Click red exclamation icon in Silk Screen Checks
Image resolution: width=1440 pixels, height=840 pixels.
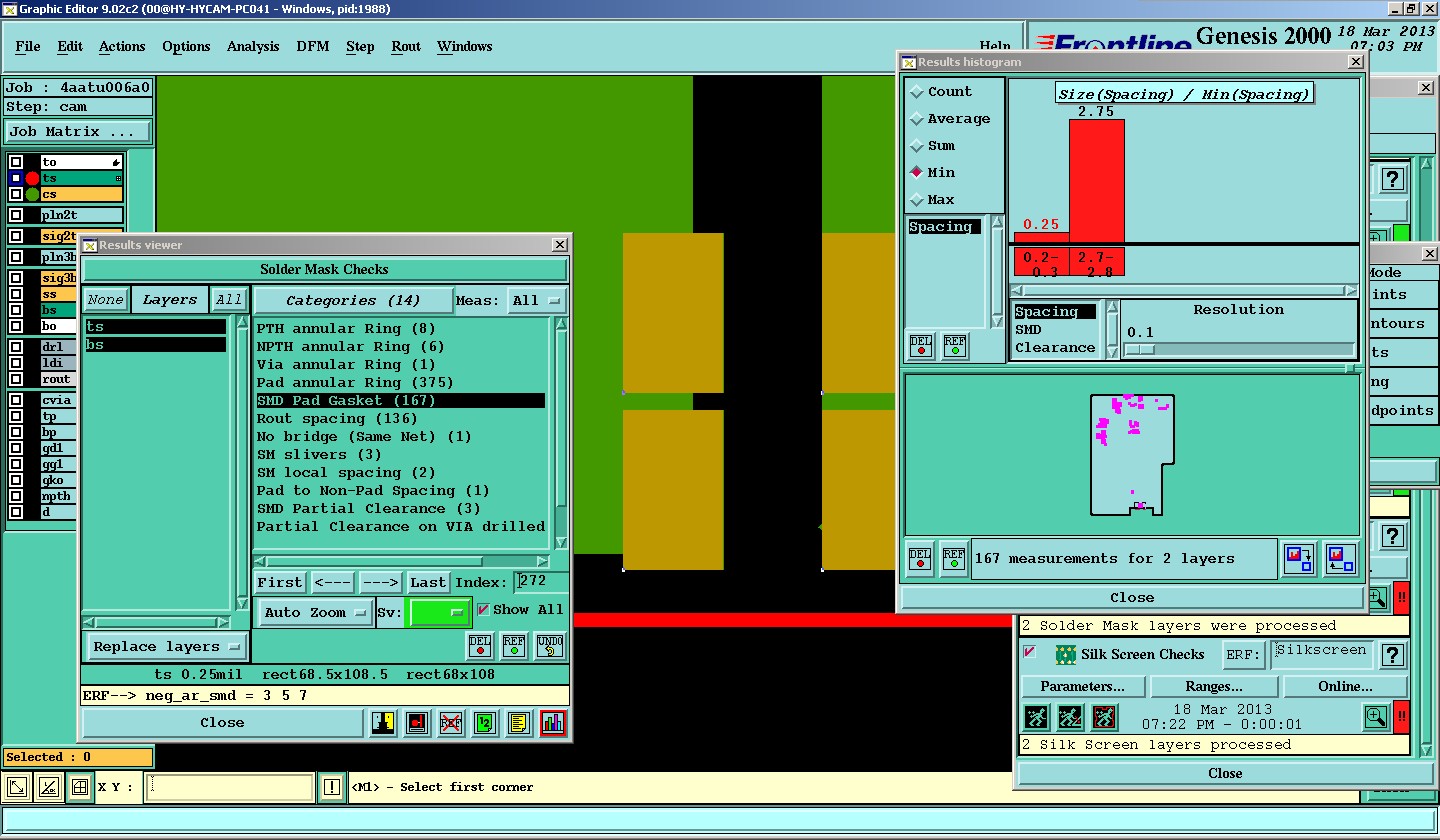coord(1401,717)
